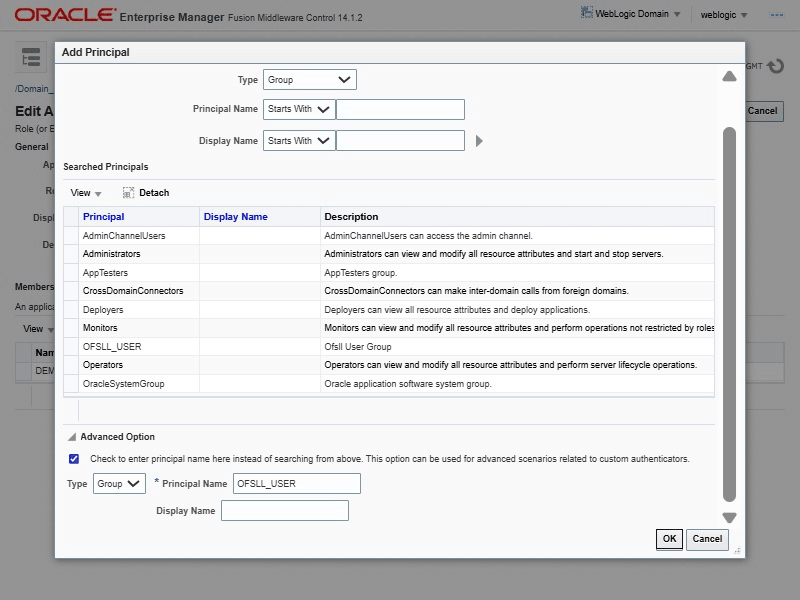
Task: Click the navigation menu icon at top left
Action: coord(31,59)
